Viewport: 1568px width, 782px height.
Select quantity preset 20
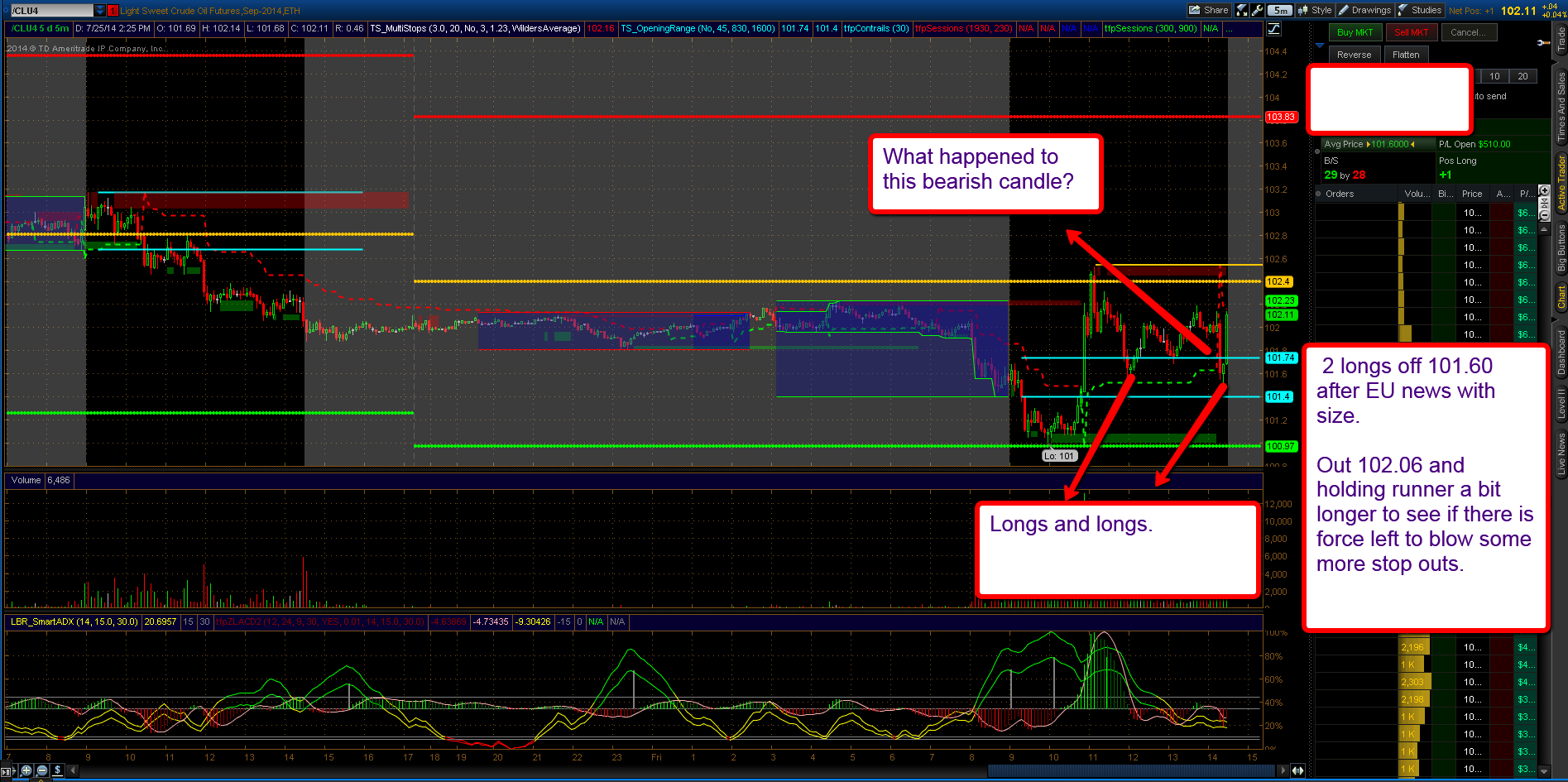point(1522,76)
